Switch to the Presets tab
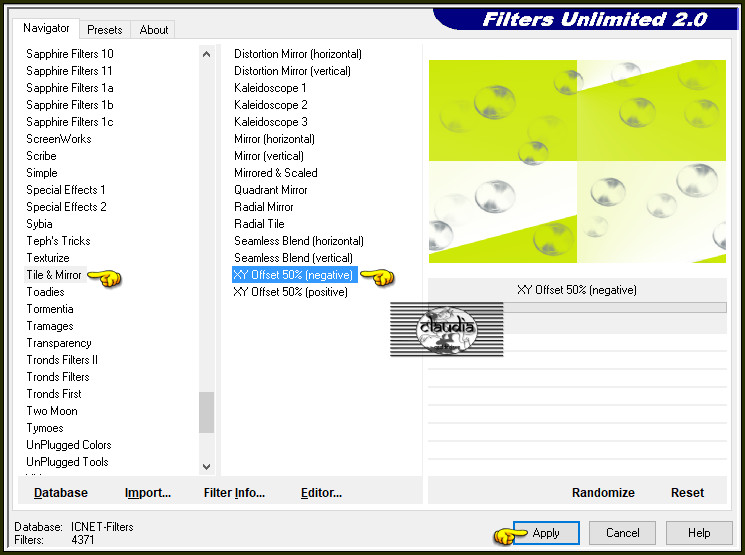The width and height of the screenshot is (745, 555). (105, 29)
